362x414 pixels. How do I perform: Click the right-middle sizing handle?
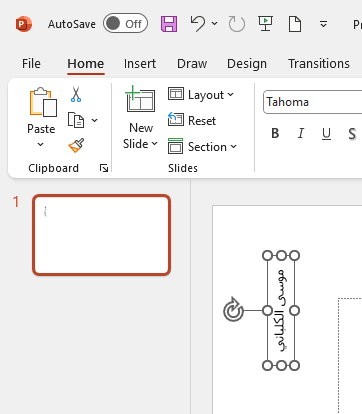[294, 311]
